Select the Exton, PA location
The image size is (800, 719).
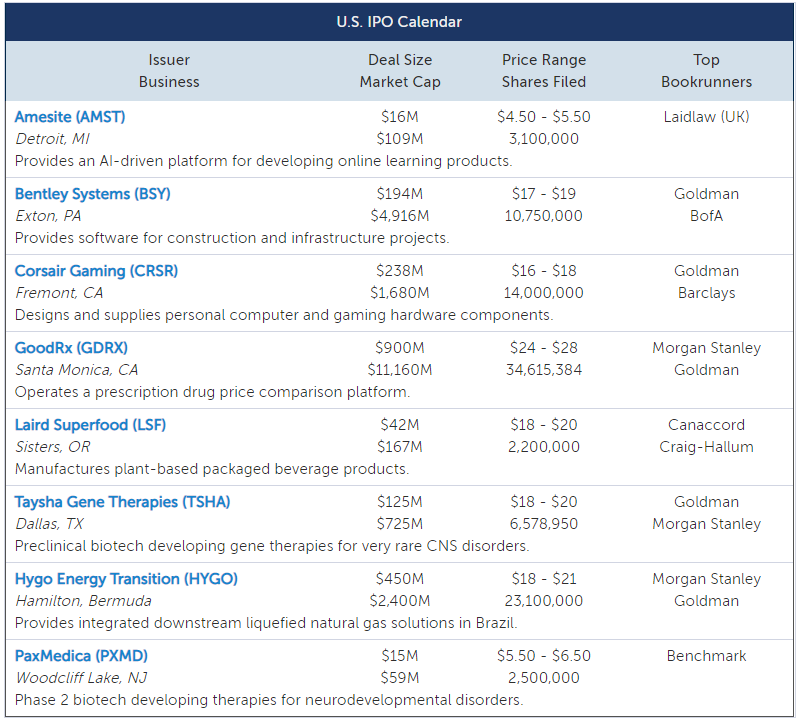tap(48, 216)
